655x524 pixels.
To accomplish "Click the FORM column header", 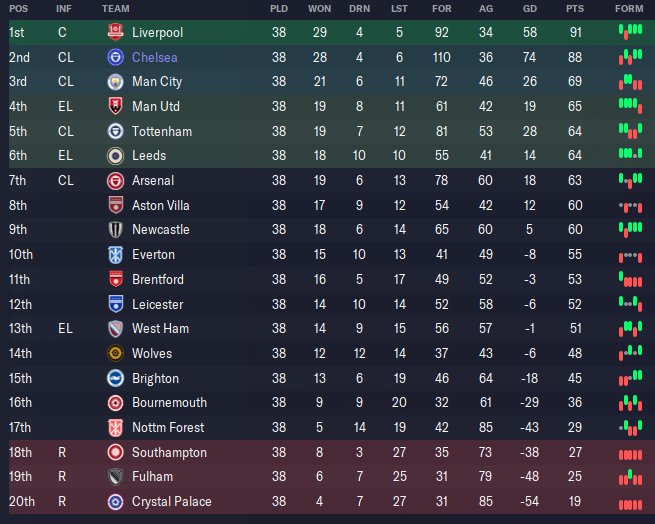I will pyautogui.click(x=629, y=8).
